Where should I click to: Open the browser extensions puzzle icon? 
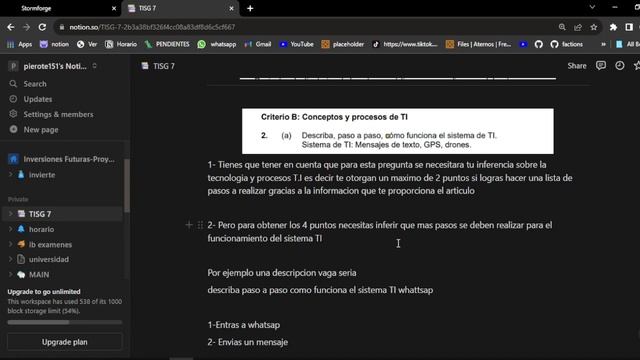(x=613, y=27)
